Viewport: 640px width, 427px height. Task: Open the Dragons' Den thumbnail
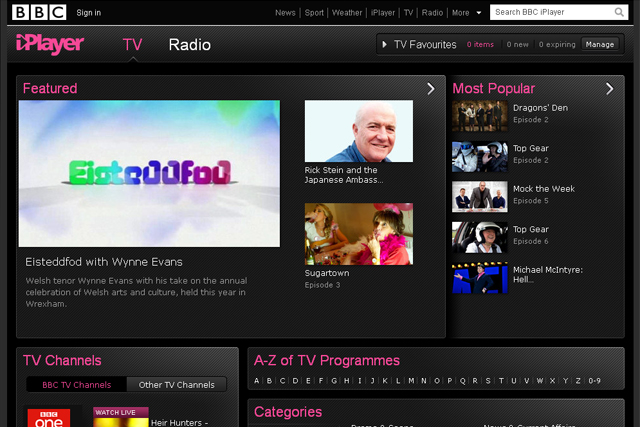[x=480, y=116]
